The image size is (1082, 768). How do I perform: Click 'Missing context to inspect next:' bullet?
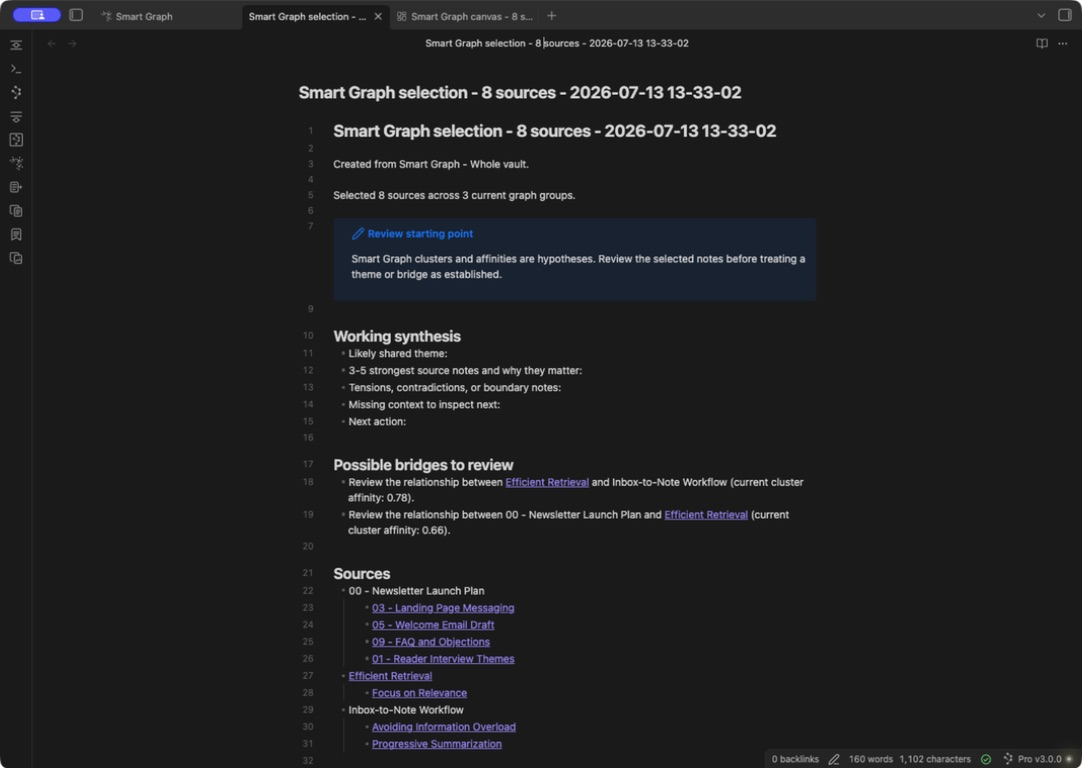tap(424, 404)
